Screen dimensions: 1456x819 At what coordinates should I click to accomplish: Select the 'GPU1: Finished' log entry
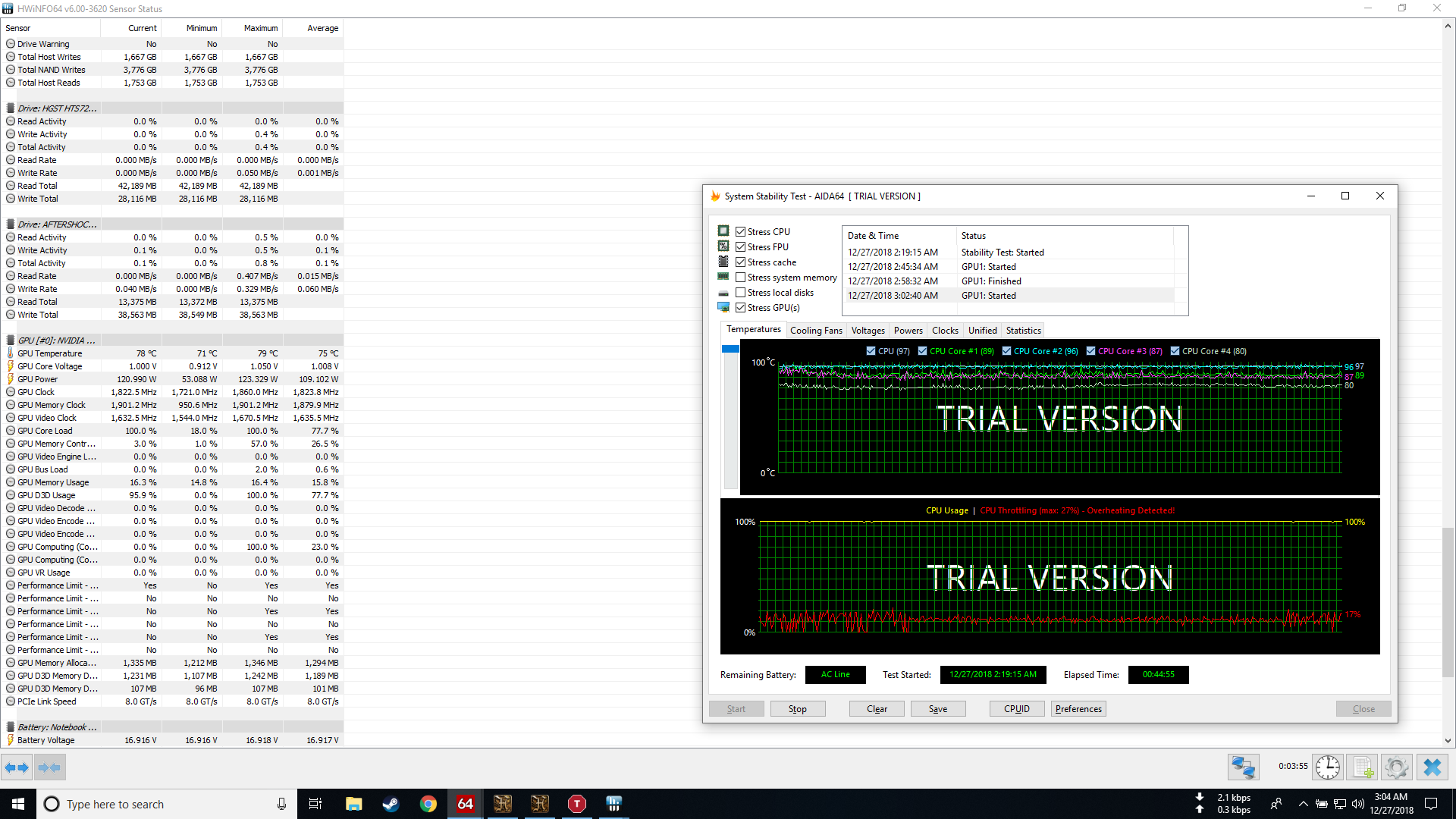pos(1009,281)
